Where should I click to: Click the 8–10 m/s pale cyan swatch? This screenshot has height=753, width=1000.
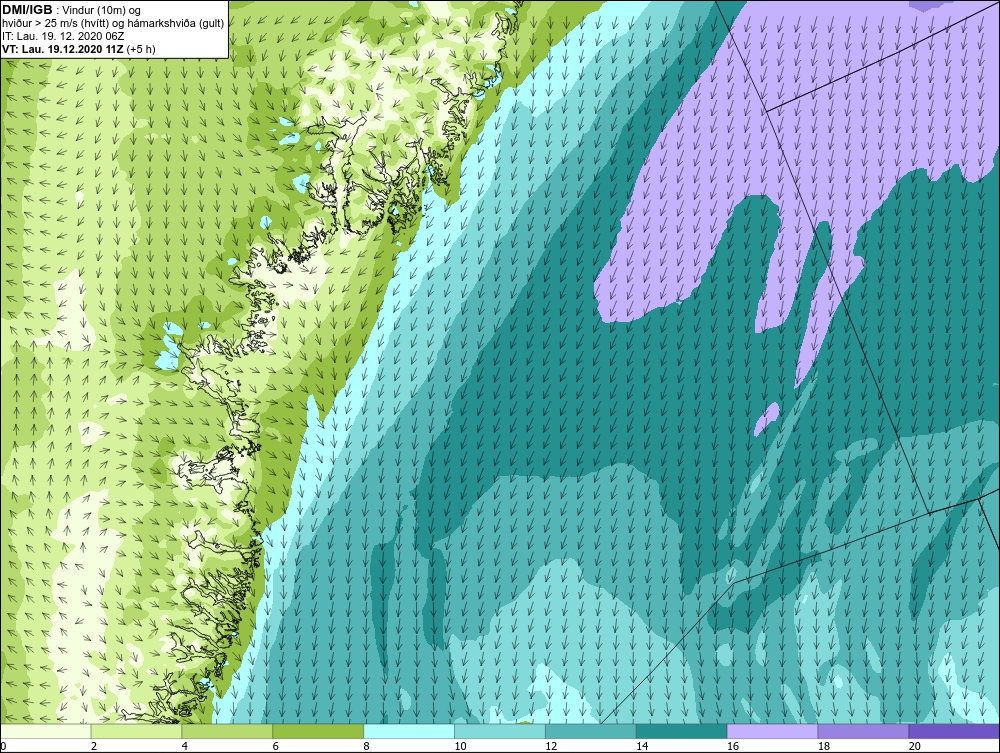click(x=409, y=731)
